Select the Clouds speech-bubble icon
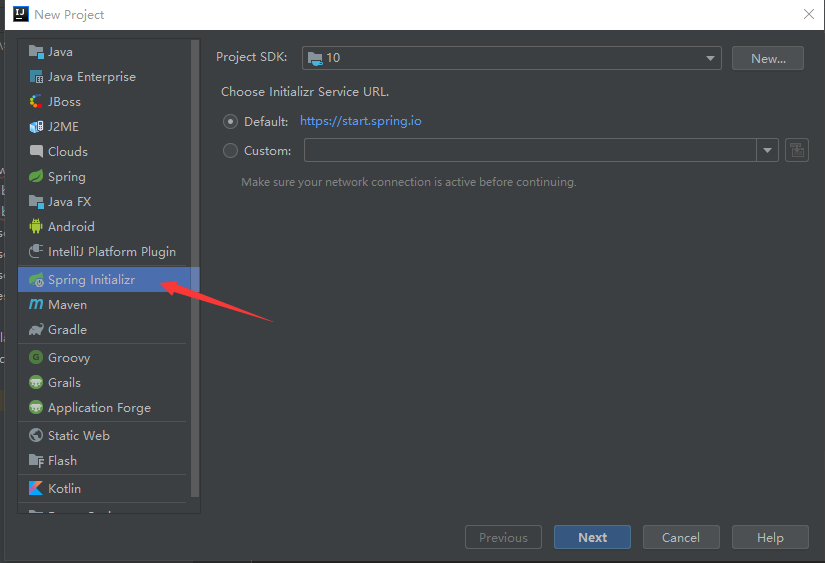The image size is (825, 563). click(36, 152)
